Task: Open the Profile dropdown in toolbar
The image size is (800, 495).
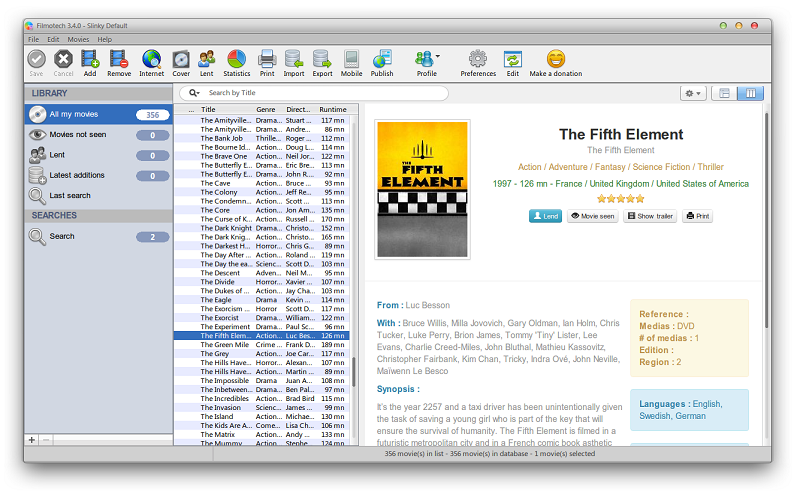Action: pos(427,63)
